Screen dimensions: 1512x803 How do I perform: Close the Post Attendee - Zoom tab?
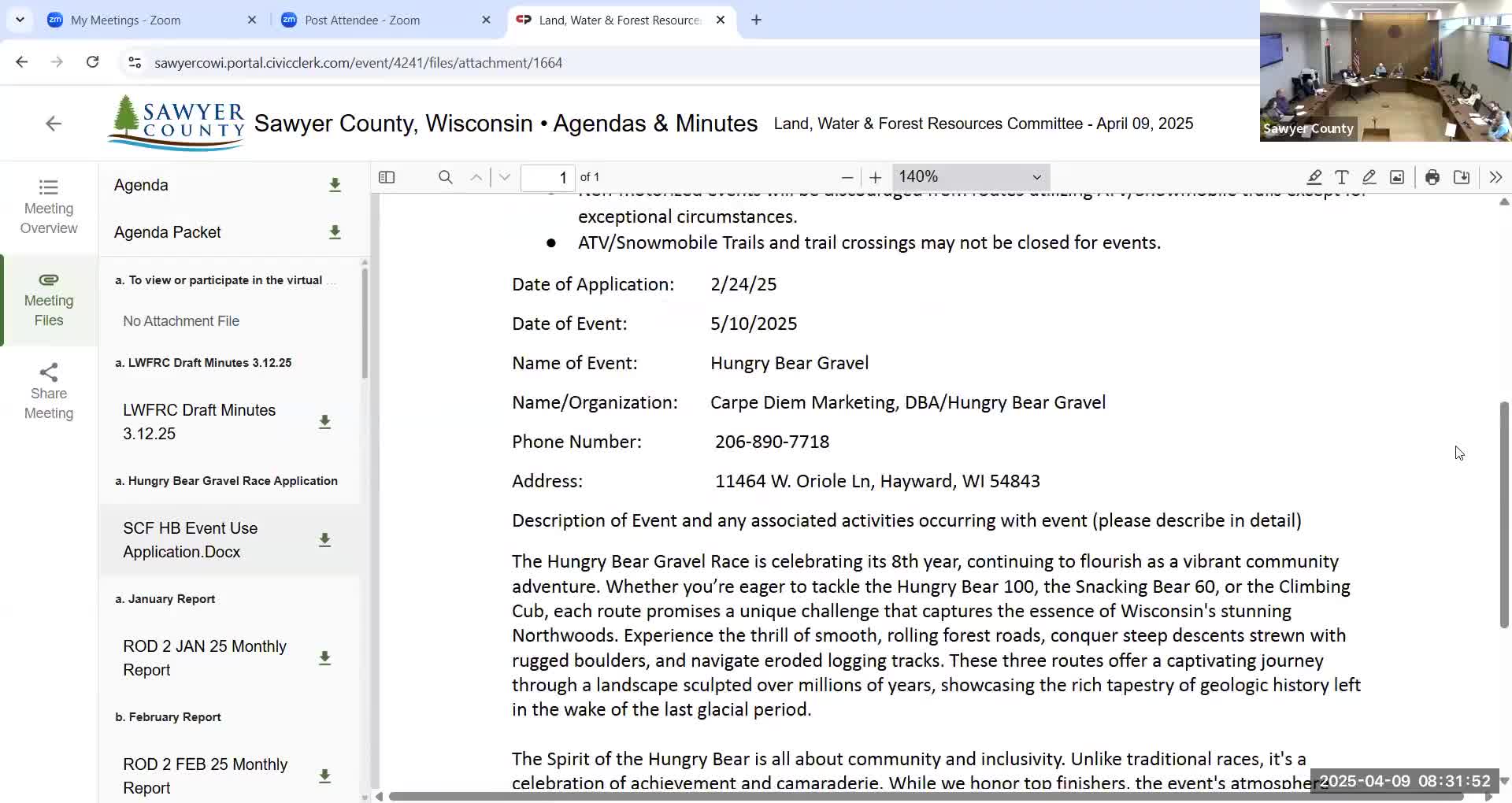[486, 20]
